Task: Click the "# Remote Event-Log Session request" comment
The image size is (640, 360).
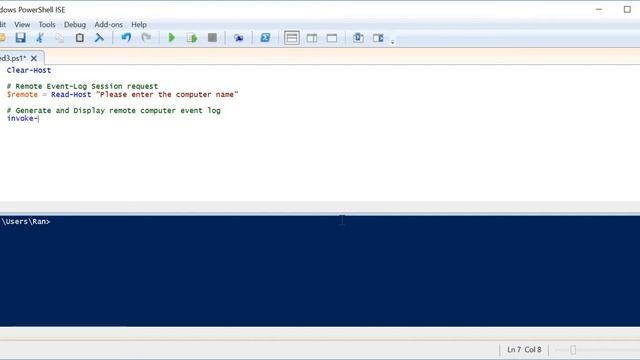Action: tap(82, 86)
